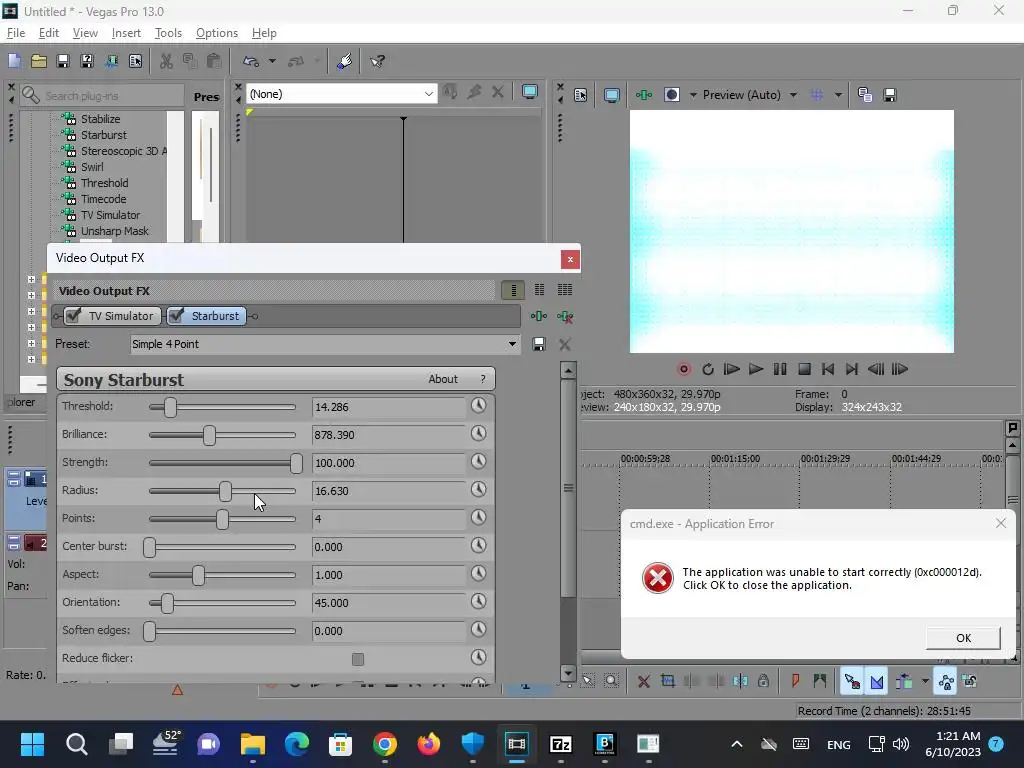Toggle Split Screen View icon
The height and width of the screenshot is (768, 1024).
tap(671, 95)
